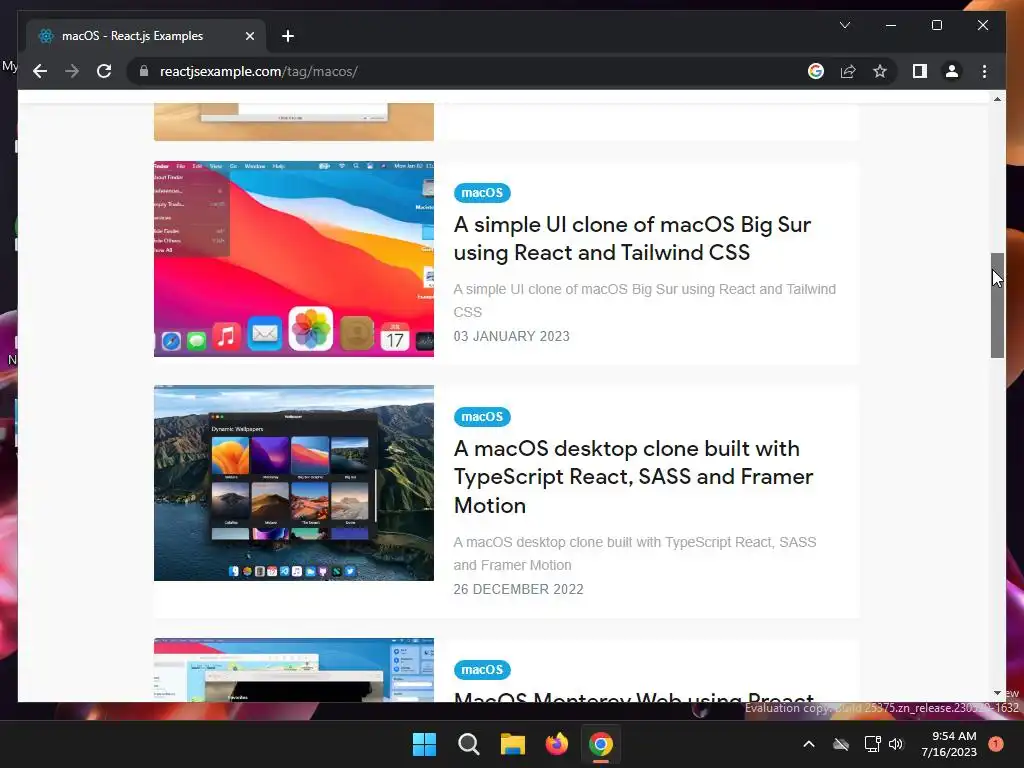Viewport: 1024px width, 768px height.
Task: Open the macOS Big Sur UI clone article title
Action: tap(632, 238)
